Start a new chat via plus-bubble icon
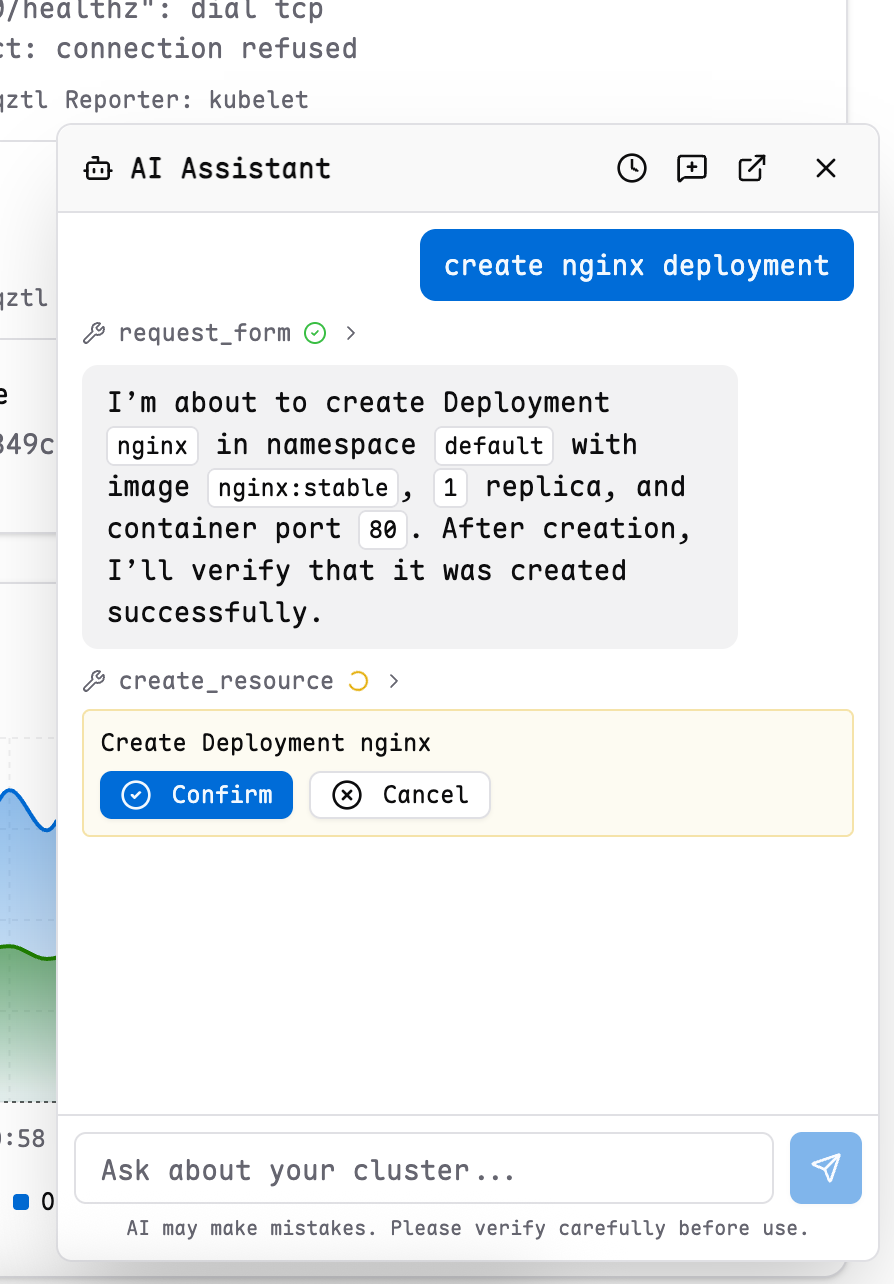894x1284 pixels. (x=691, y=168)
